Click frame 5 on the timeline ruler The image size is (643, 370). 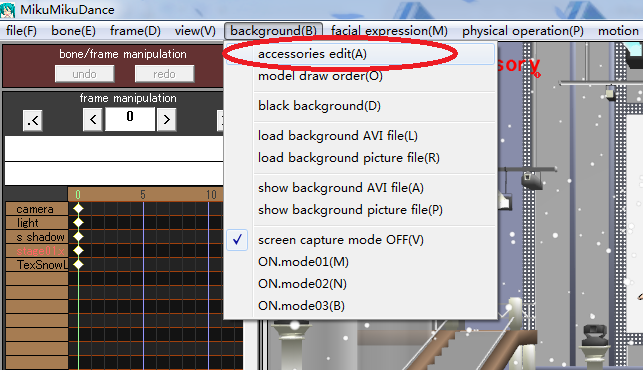[143, 194]
